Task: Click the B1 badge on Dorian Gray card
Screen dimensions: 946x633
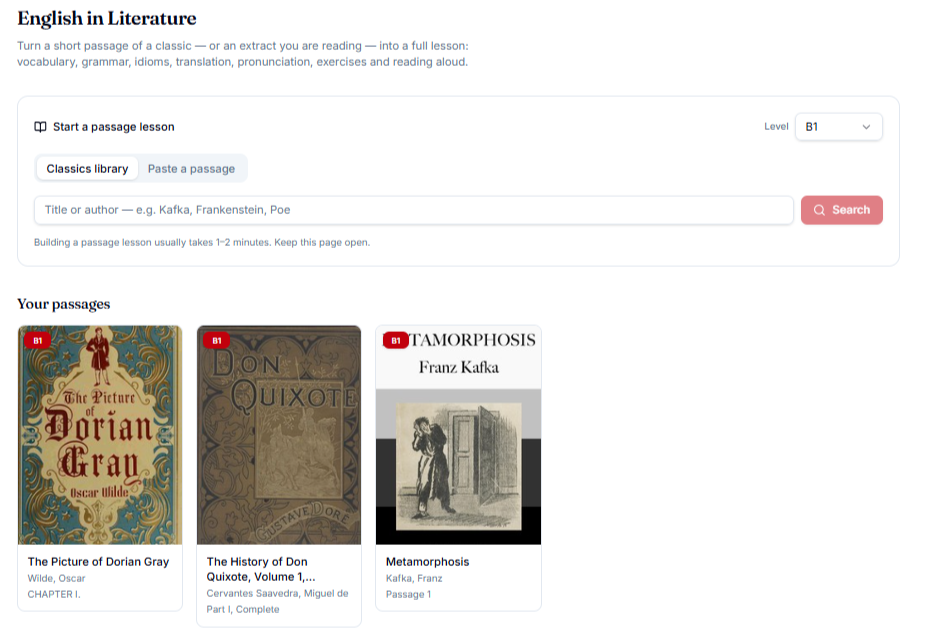Action: click(x=37, y=341)
